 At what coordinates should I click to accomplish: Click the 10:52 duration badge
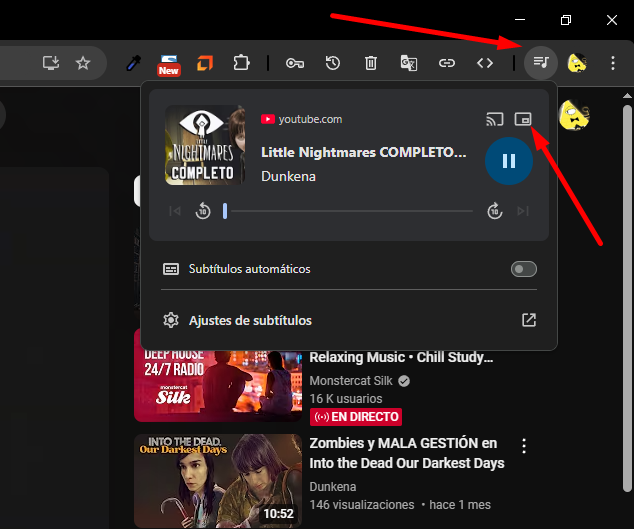click(x=278, y=514)
